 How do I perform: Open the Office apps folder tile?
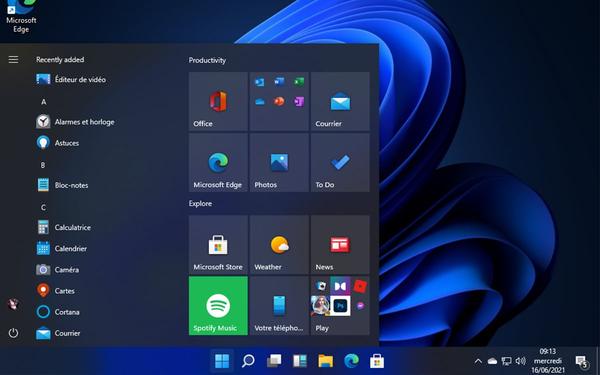279,101
